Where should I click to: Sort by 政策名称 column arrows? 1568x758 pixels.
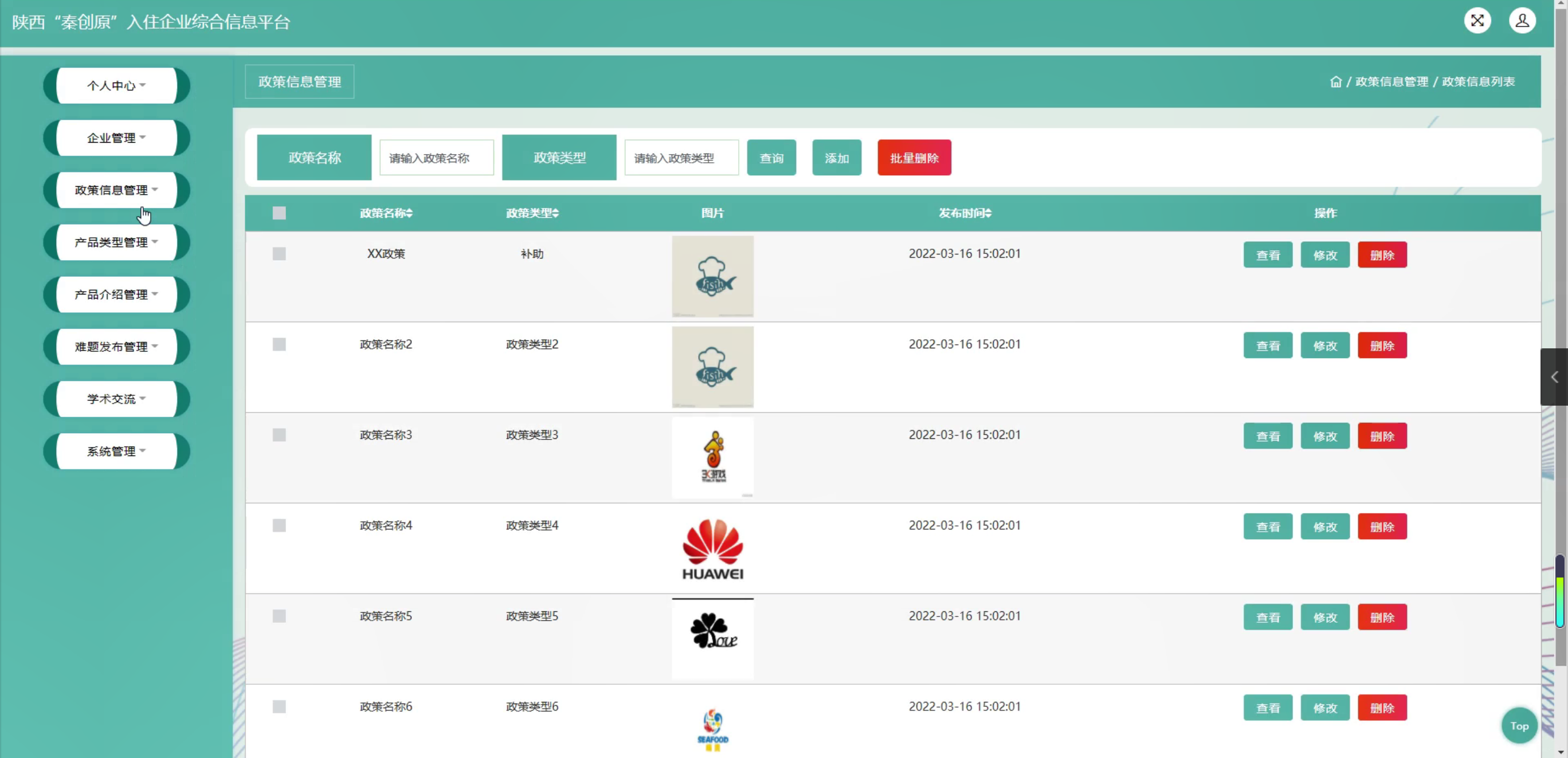coord(410,213)
